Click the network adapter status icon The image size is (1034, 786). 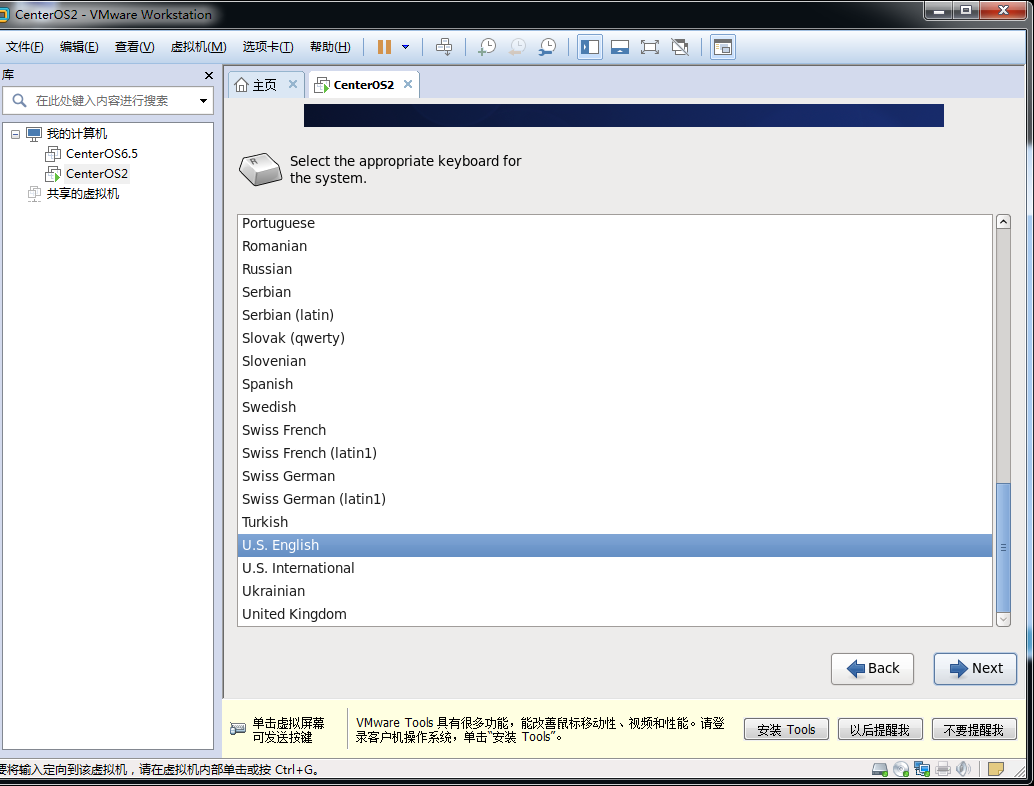pyautogui.click(x=922, y=769)
